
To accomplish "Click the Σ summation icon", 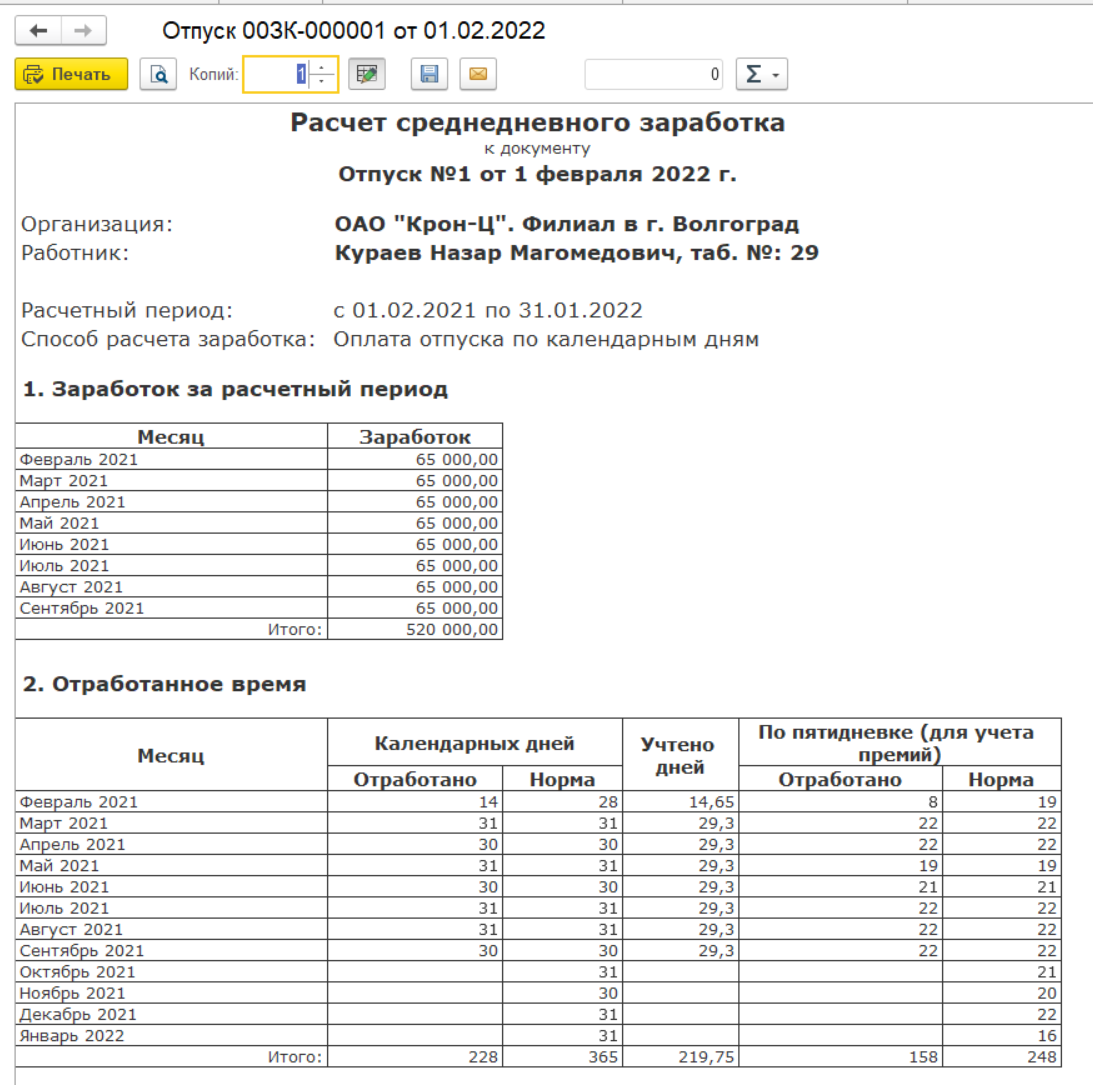I will 755,74.
